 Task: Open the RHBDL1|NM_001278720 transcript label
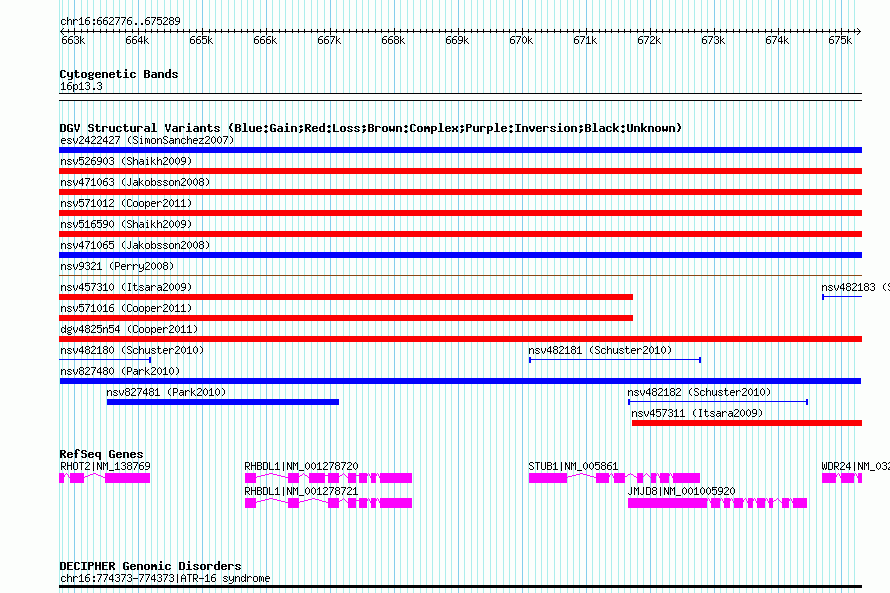[x=301, y=466]
